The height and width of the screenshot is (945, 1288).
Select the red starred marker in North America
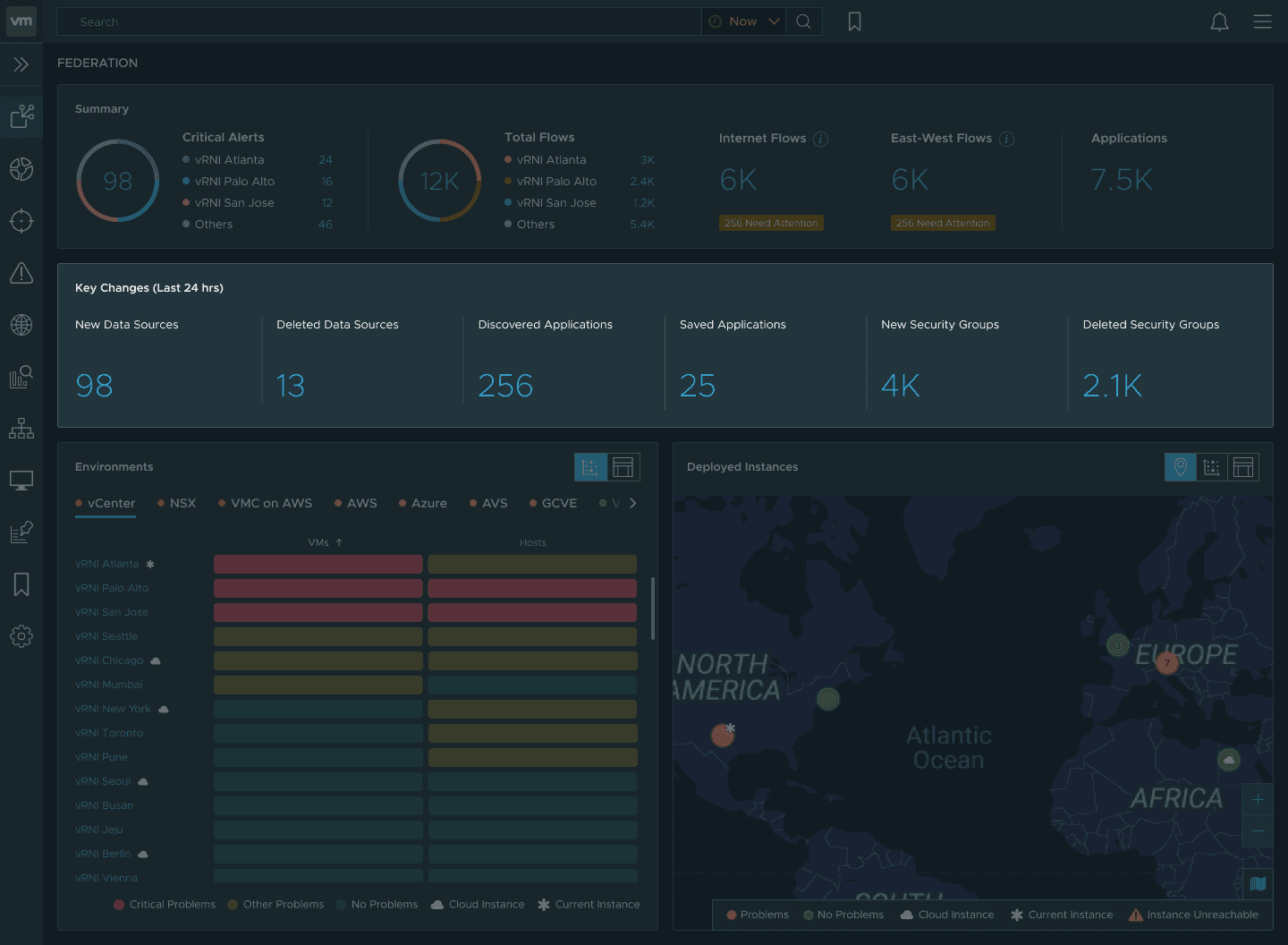click(723, 736)
